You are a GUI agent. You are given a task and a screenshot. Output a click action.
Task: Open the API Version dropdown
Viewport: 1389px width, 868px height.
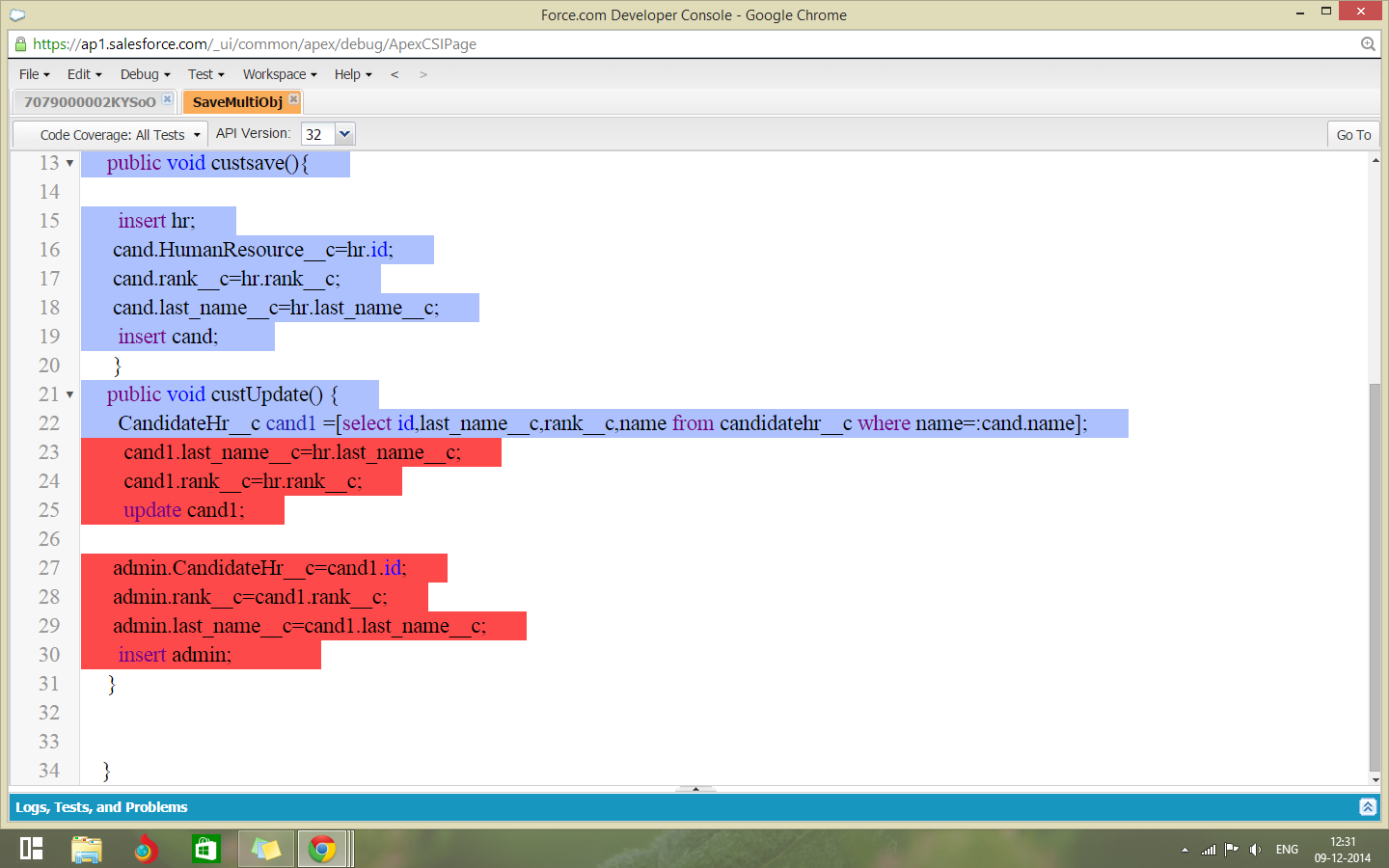(x=344, y=134)
